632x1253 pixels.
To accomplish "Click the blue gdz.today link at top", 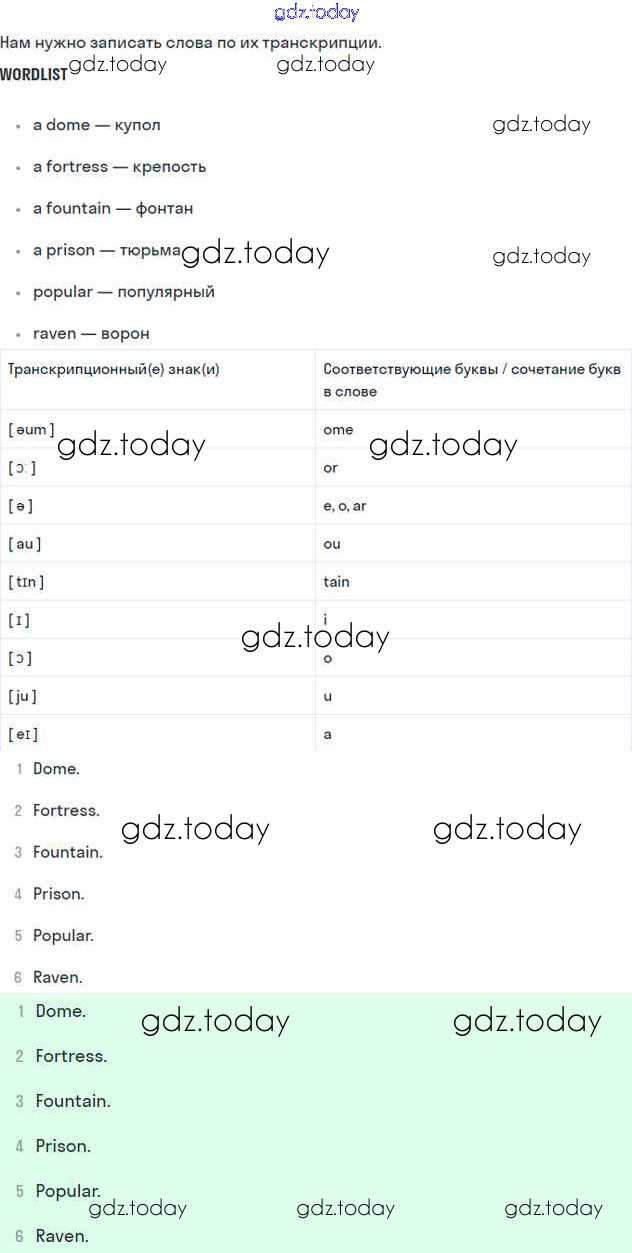I will pyautogui.click(x=316, y=13).
